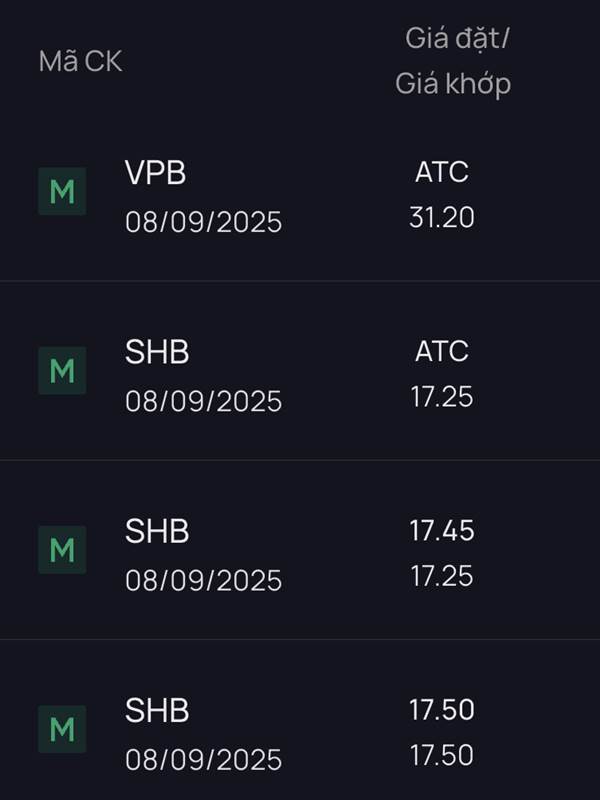Sort by the Mã CK column header
600x800 pixels.
[x=81, y=62]
